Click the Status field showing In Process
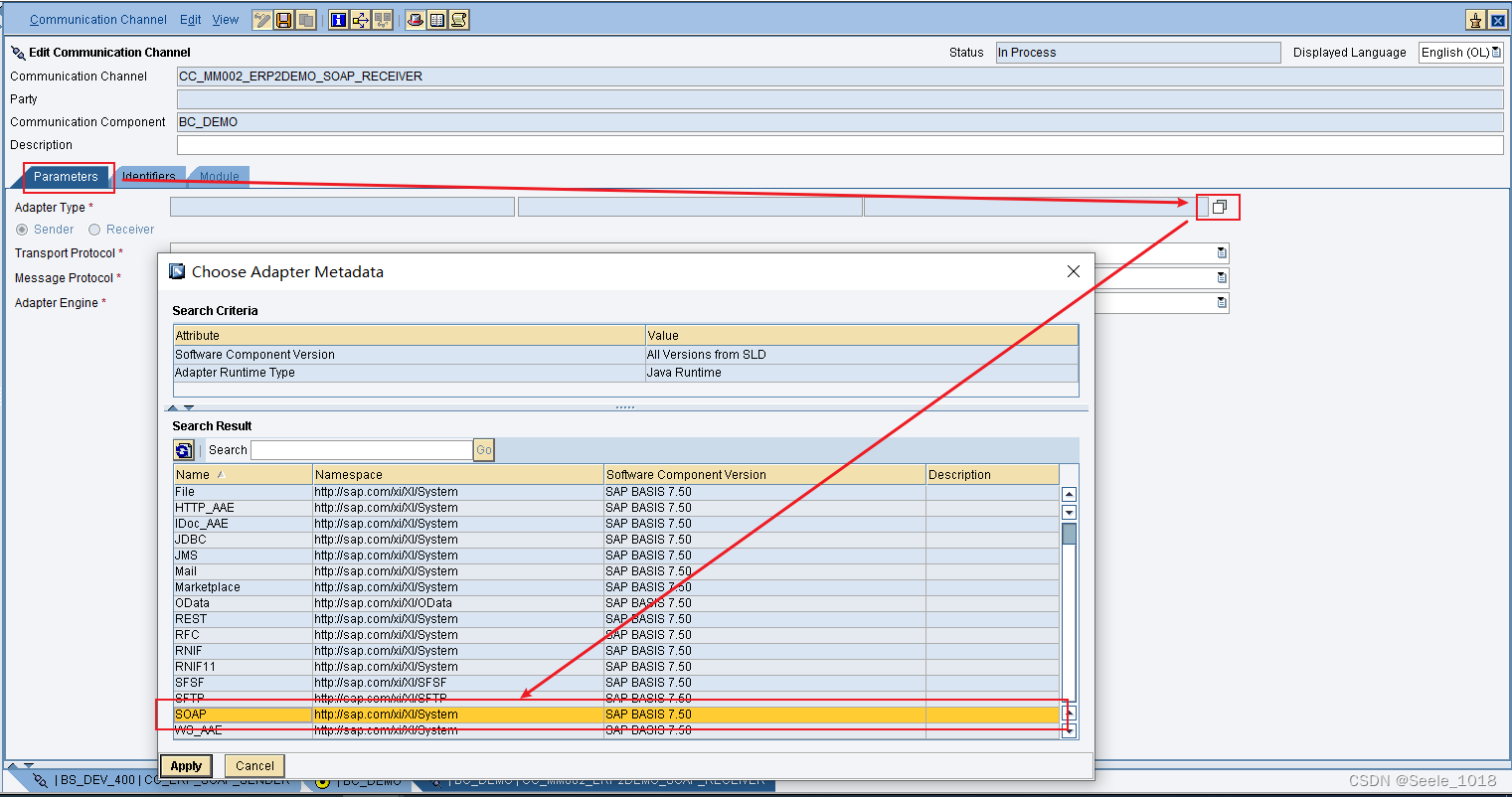Screen dimensions: 1512x797 [1138, 53]
